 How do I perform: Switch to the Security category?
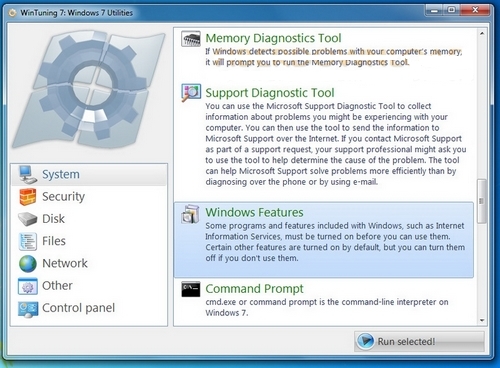(x=89, y=197)
